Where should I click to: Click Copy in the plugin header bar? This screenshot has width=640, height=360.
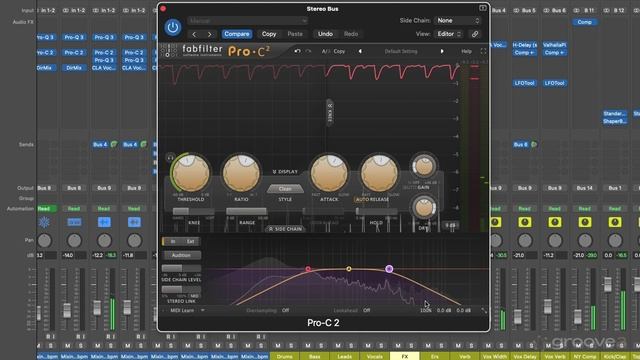pyautogui.click(x=269, y=34)
